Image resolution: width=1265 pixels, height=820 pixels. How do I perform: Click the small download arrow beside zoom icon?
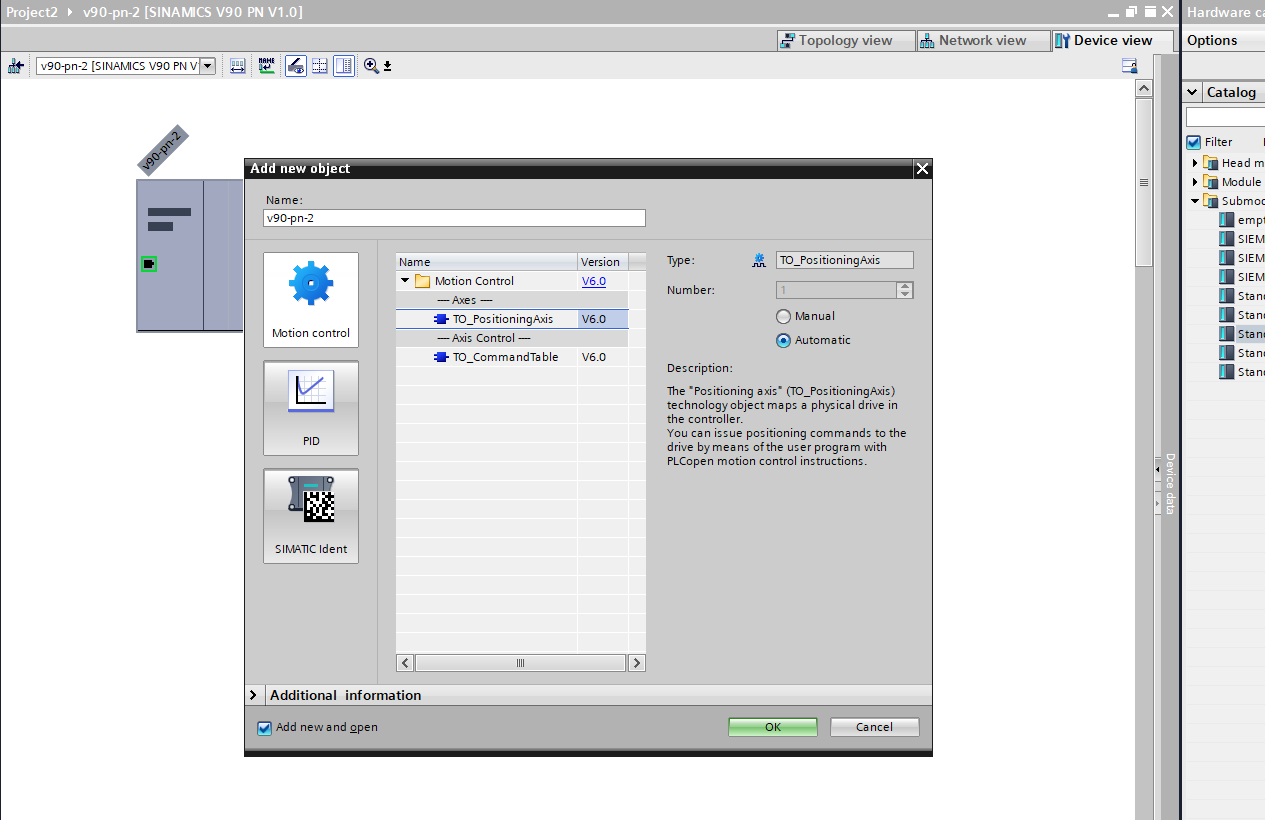pos(388,67)
